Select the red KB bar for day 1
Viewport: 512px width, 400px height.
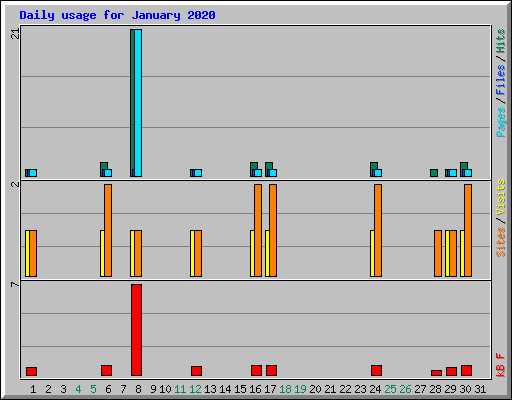click(31, 371)
